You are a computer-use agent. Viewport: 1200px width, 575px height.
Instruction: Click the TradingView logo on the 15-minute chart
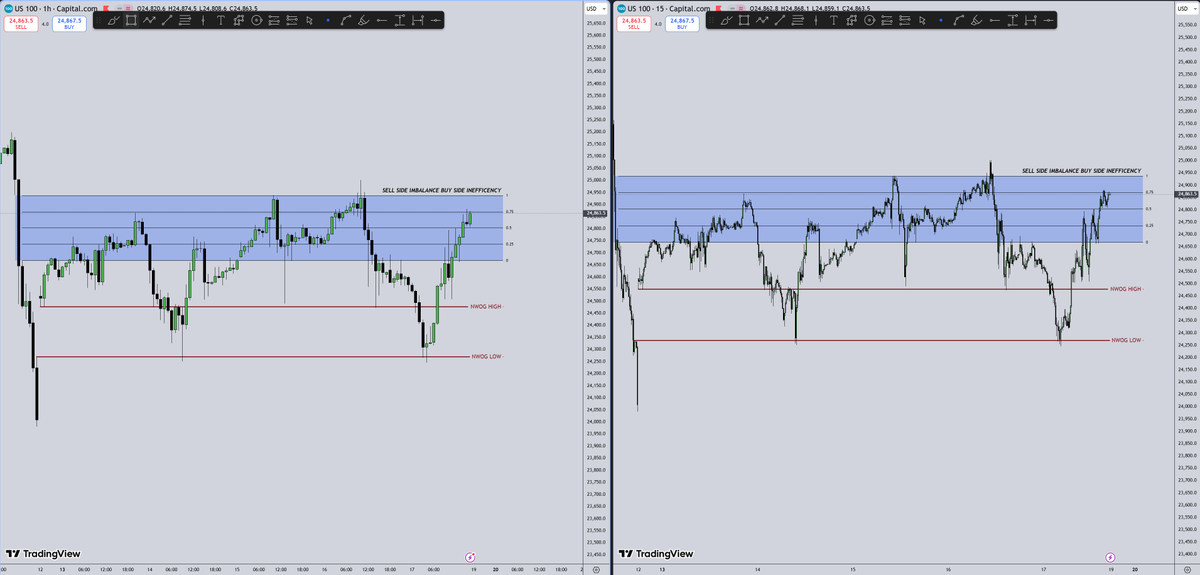[x=656, y=553]
